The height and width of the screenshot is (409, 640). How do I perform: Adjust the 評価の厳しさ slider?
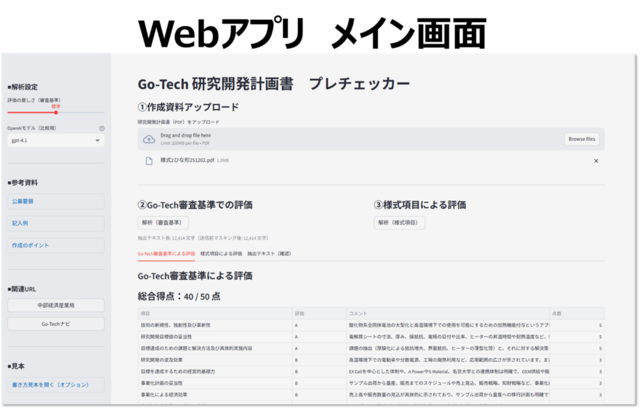coord(56,112)
